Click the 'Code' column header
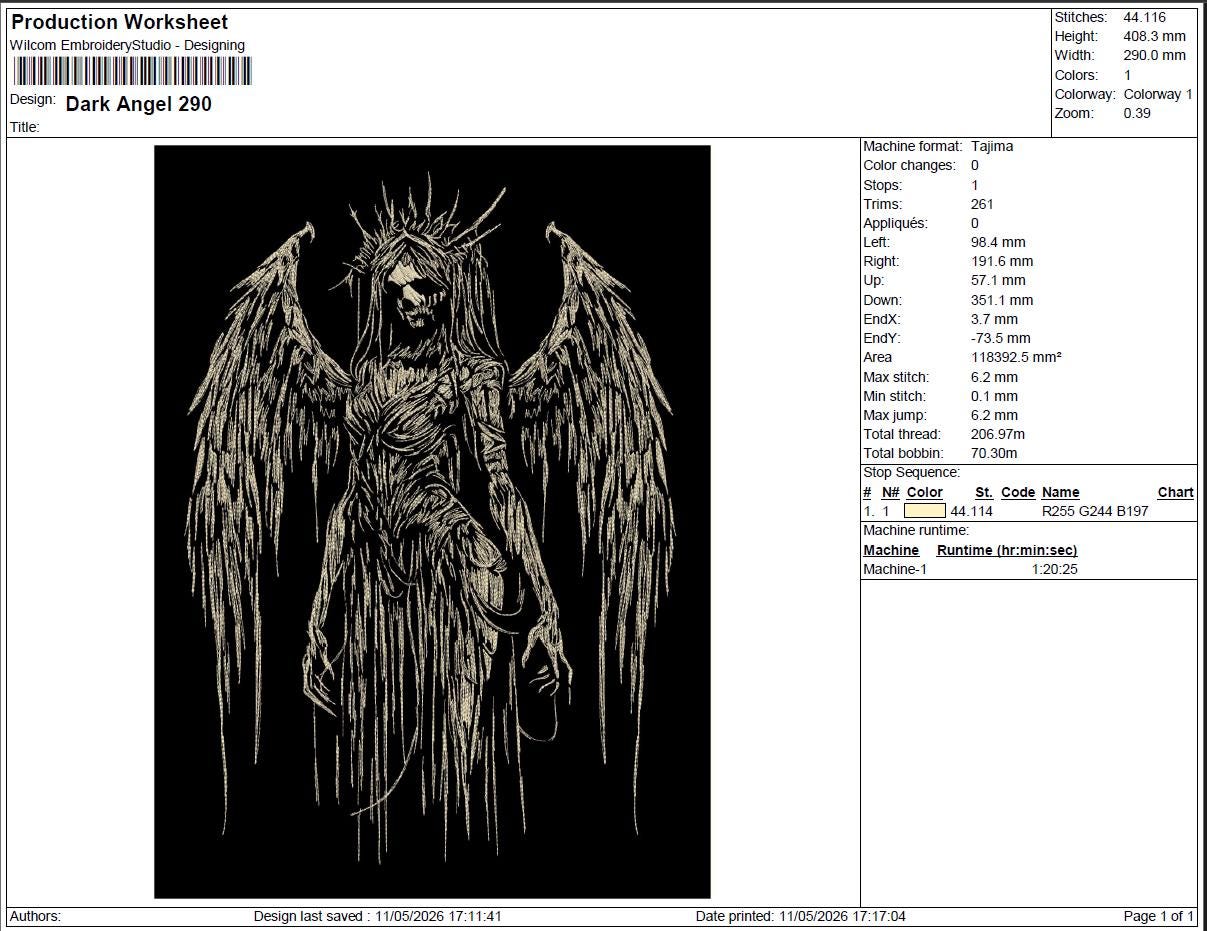The image size is (1207, 931). click(x=1018, y=492)
